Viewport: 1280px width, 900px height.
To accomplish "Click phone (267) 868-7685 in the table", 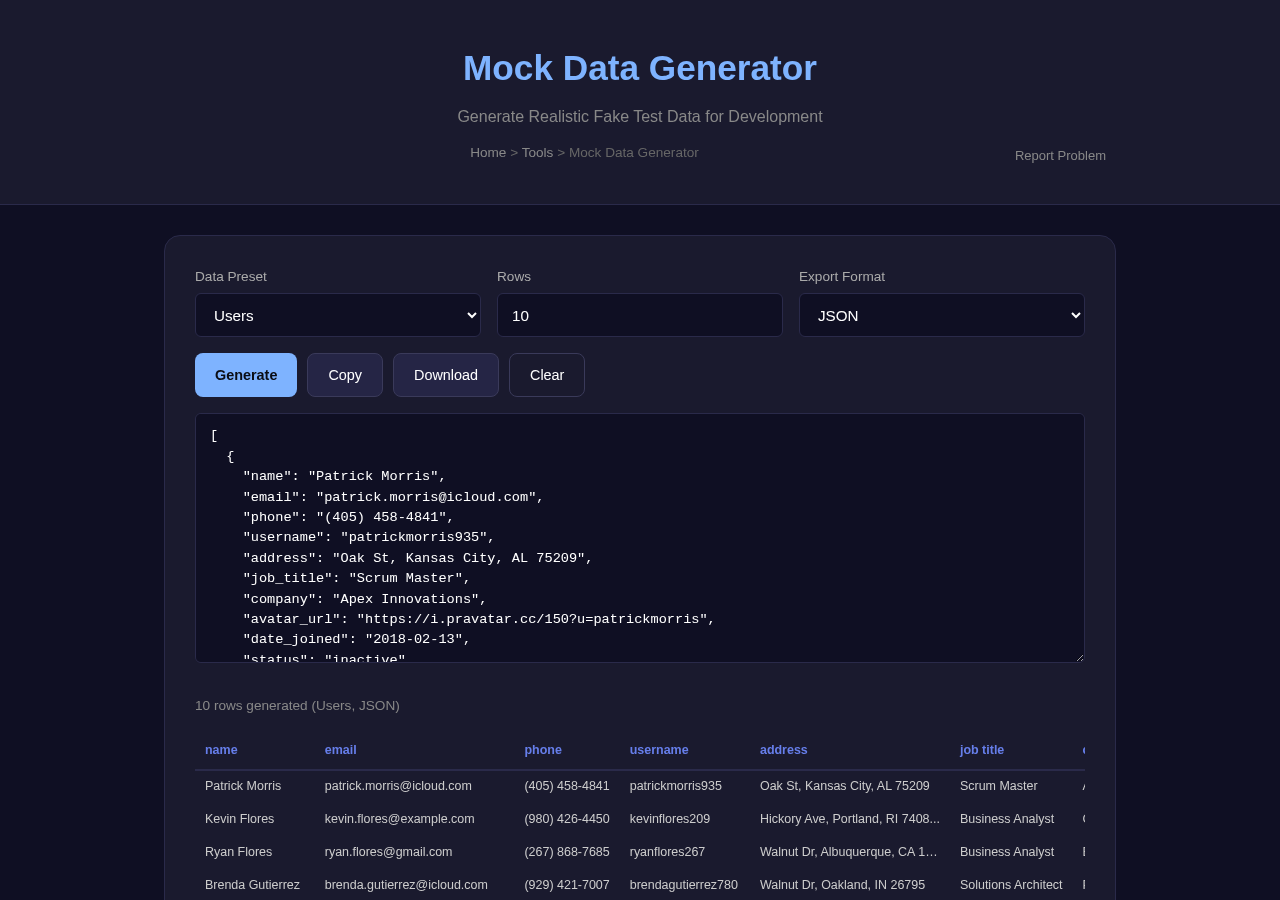I will click(567, 852).
